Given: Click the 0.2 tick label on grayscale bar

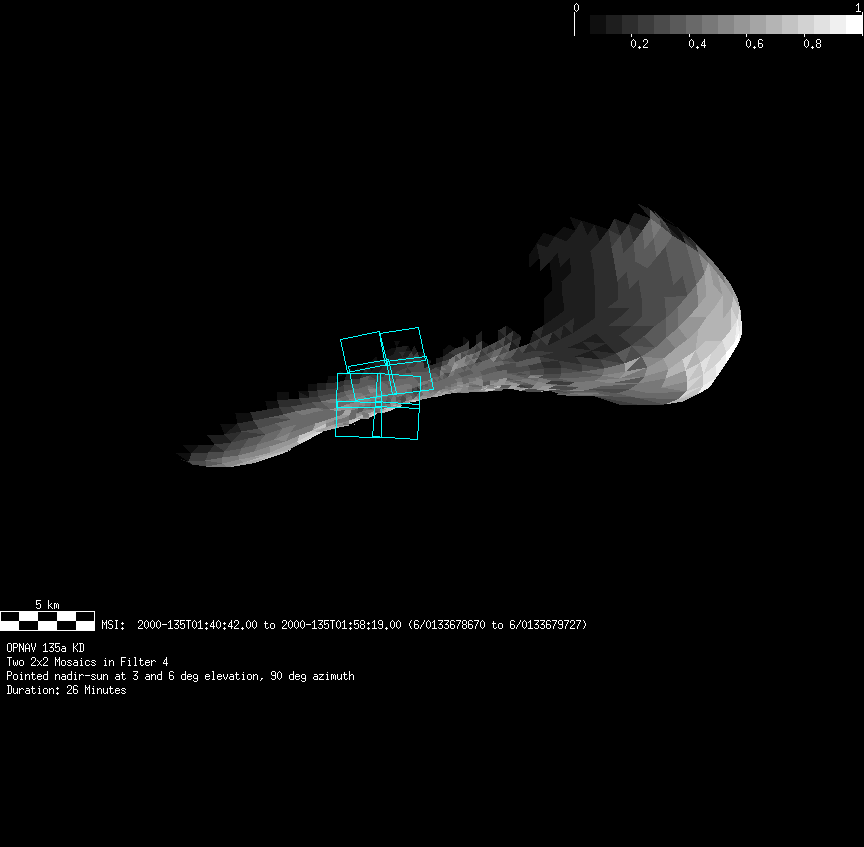Looking at the screenshot, I should [639, 44].
